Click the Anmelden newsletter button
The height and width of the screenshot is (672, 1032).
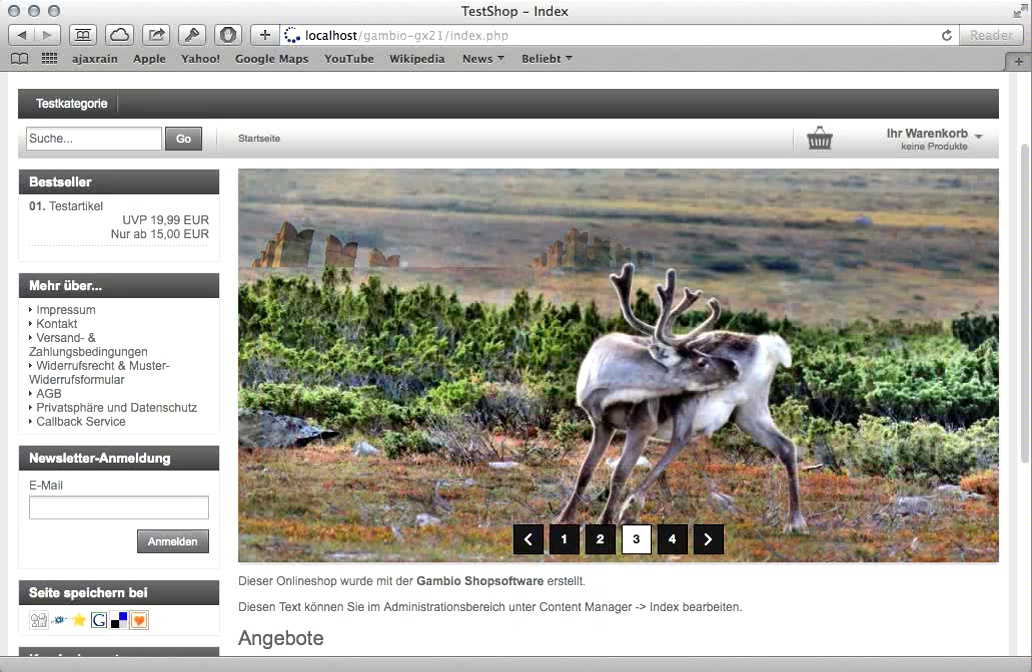tap(172, 541)
